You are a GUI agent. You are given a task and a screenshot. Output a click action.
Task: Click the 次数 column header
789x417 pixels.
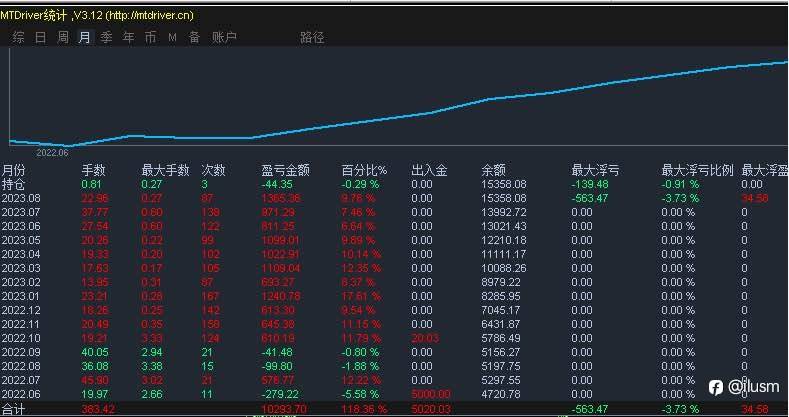click(x=213, y=170)
